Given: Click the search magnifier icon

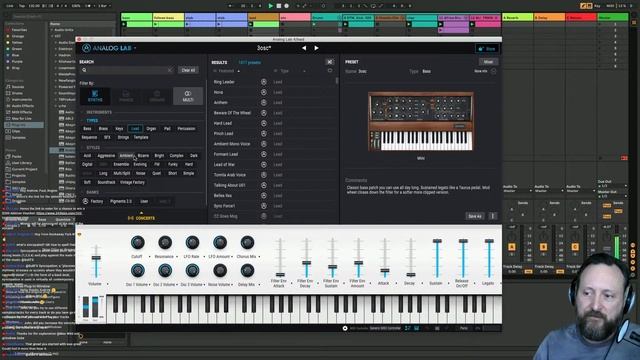Looking at the screenshot, I should pyautogui.click(x=84, y=70).
